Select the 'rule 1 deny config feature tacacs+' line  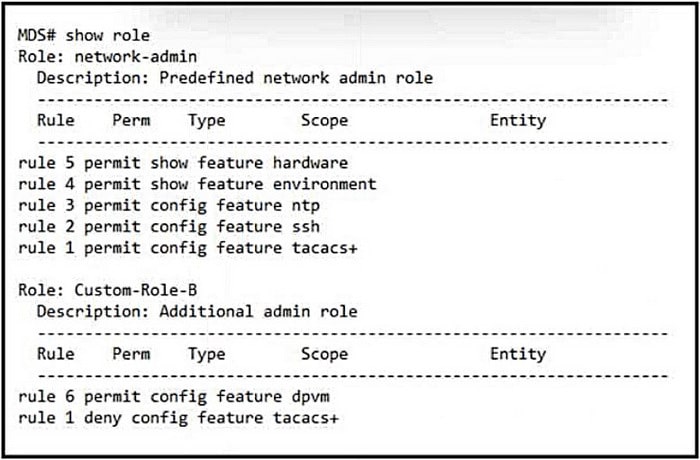tap(178, 417)
